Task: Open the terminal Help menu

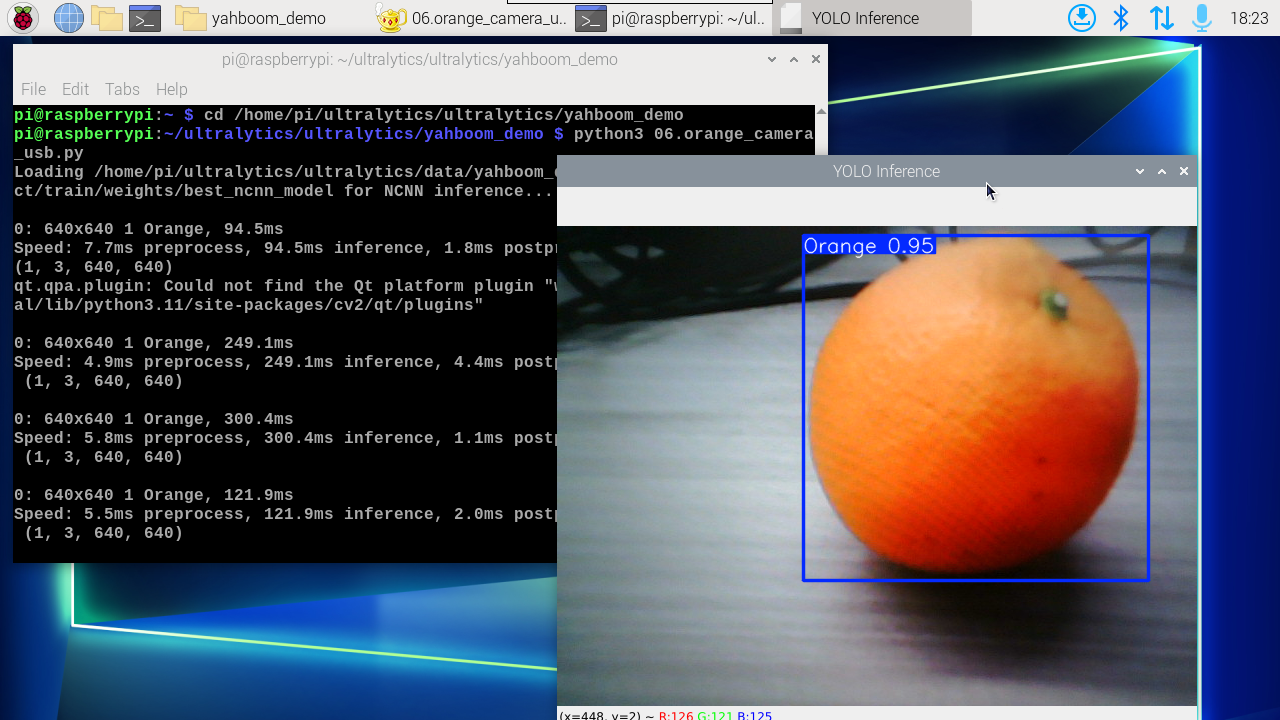Action: click(x=171, y=89)
